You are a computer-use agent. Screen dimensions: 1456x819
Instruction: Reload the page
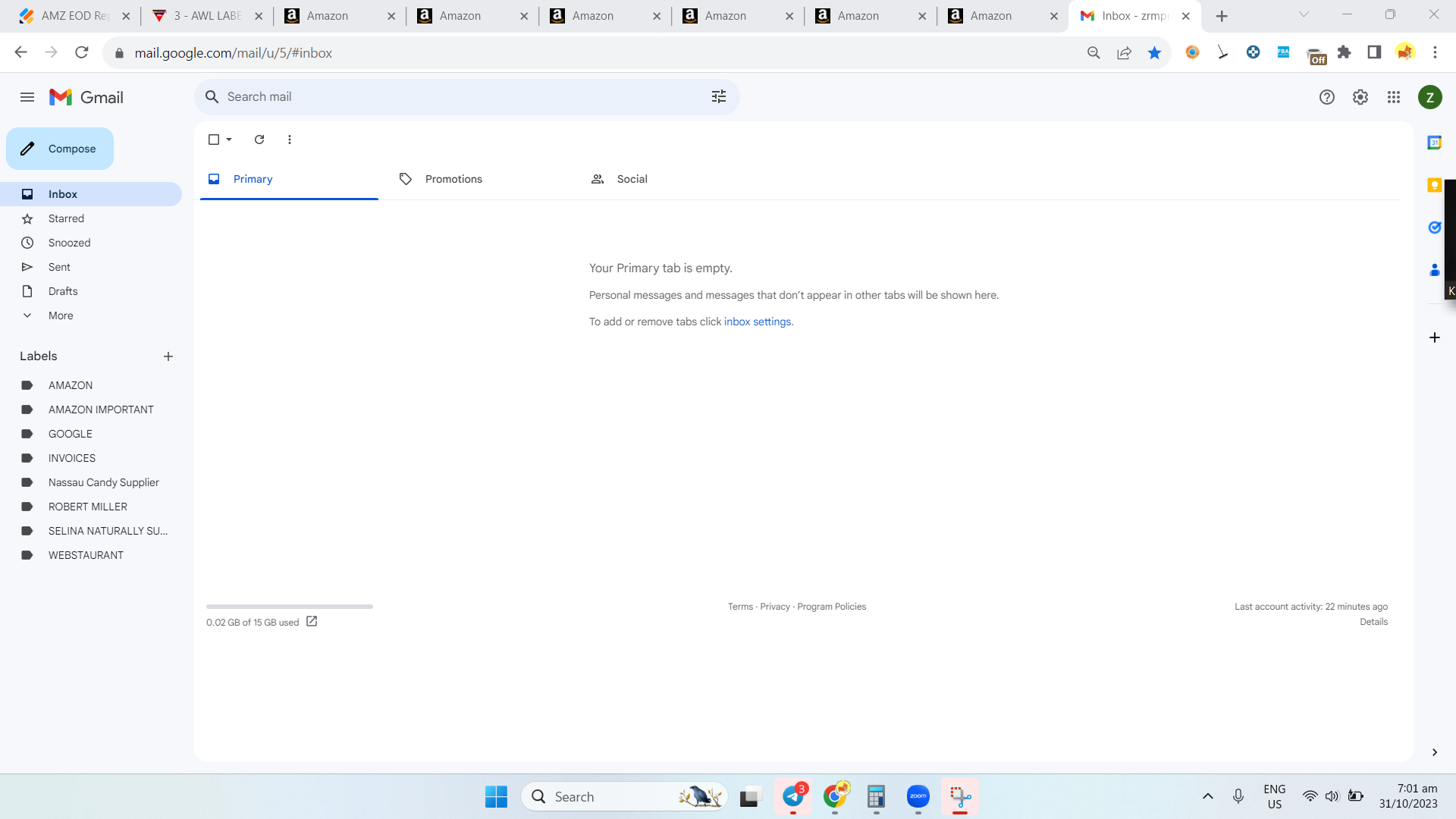(x=82, y=52)
